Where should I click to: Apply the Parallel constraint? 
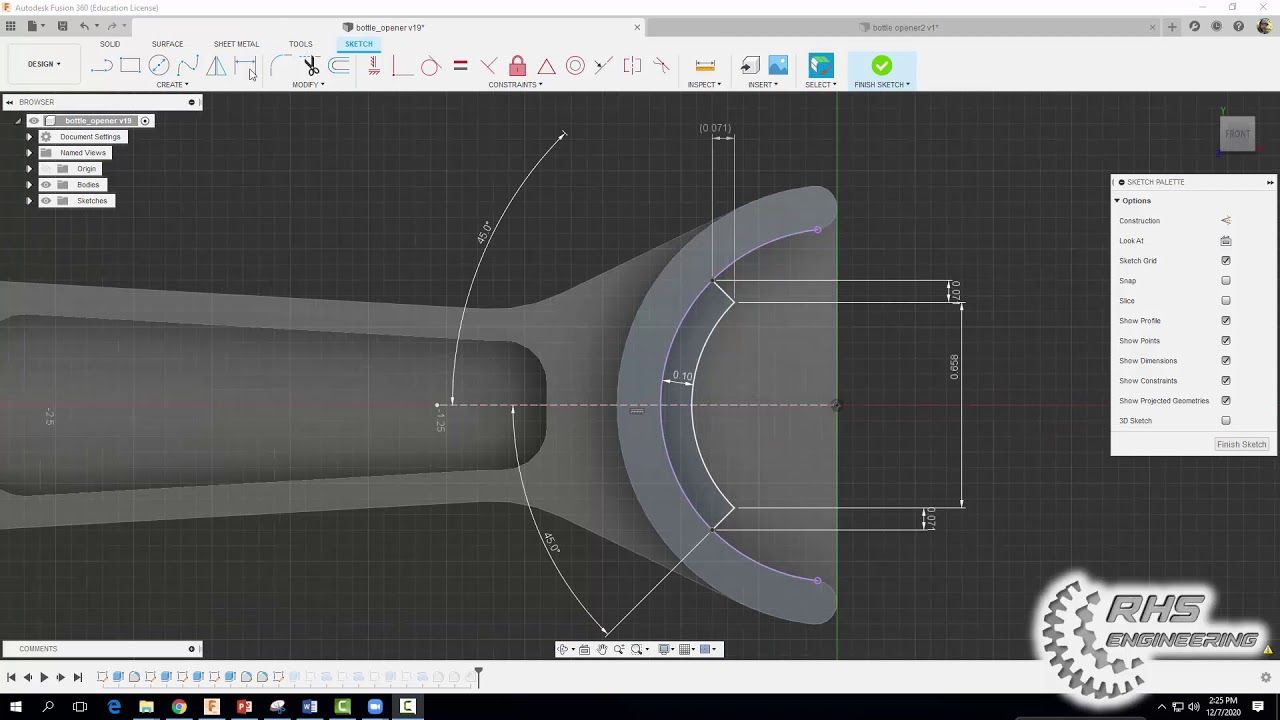(x=489, y=66)
